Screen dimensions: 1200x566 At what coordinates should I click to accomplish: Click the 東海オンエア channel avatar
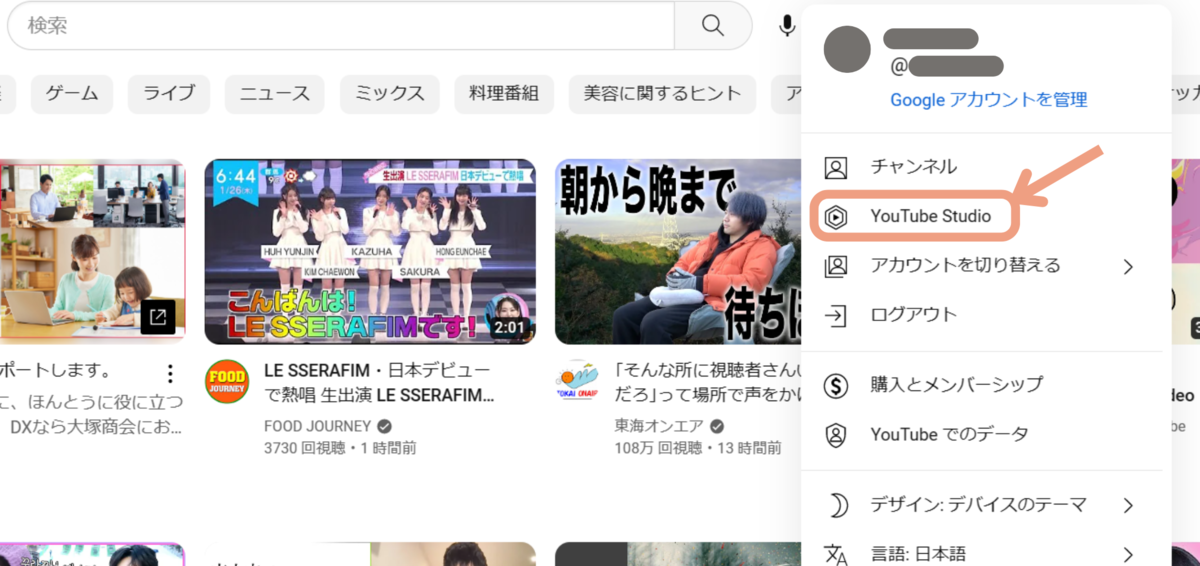point(577,381)
